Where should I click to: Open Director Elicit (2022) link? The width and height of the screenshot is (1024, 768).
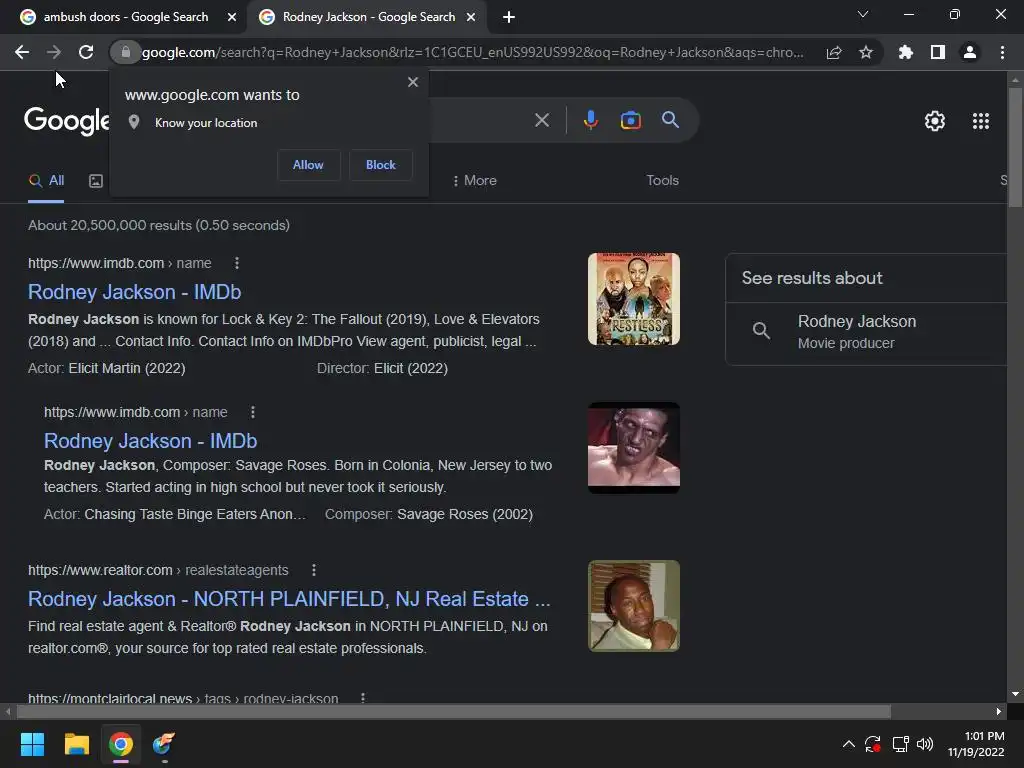(411, 368)
